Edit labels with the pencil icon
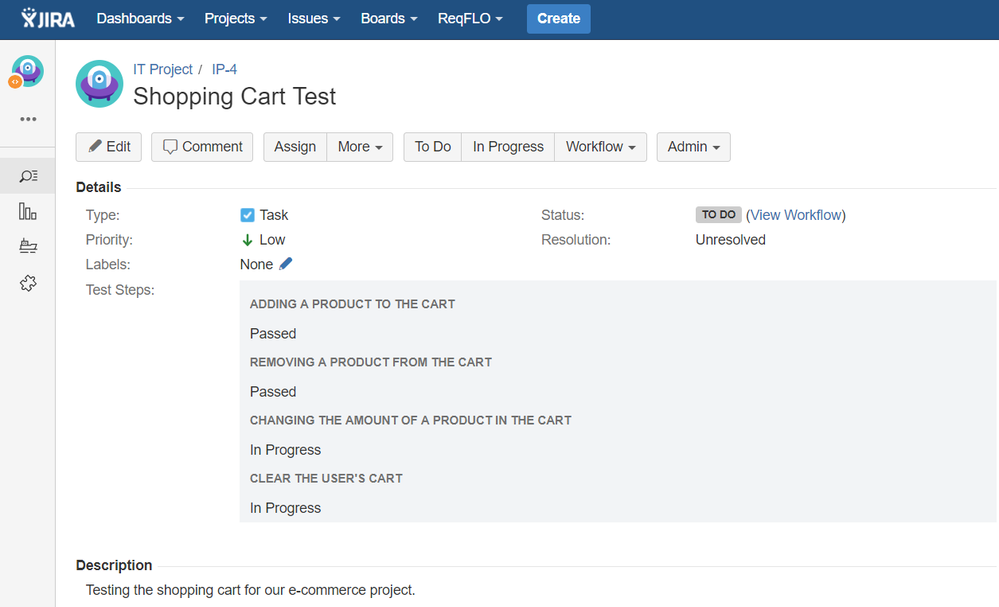Screen dimensions: 999x607 point(285,264)
